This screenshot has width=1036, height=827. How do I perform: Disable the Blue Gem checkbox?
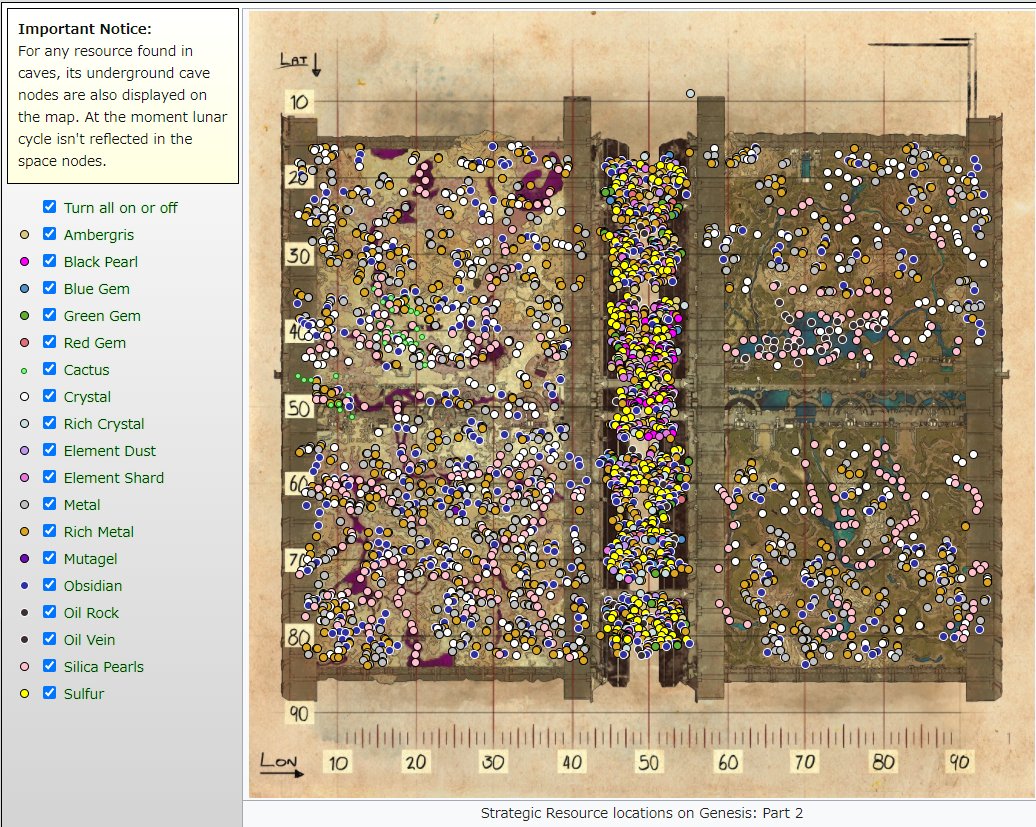point(50,288)
